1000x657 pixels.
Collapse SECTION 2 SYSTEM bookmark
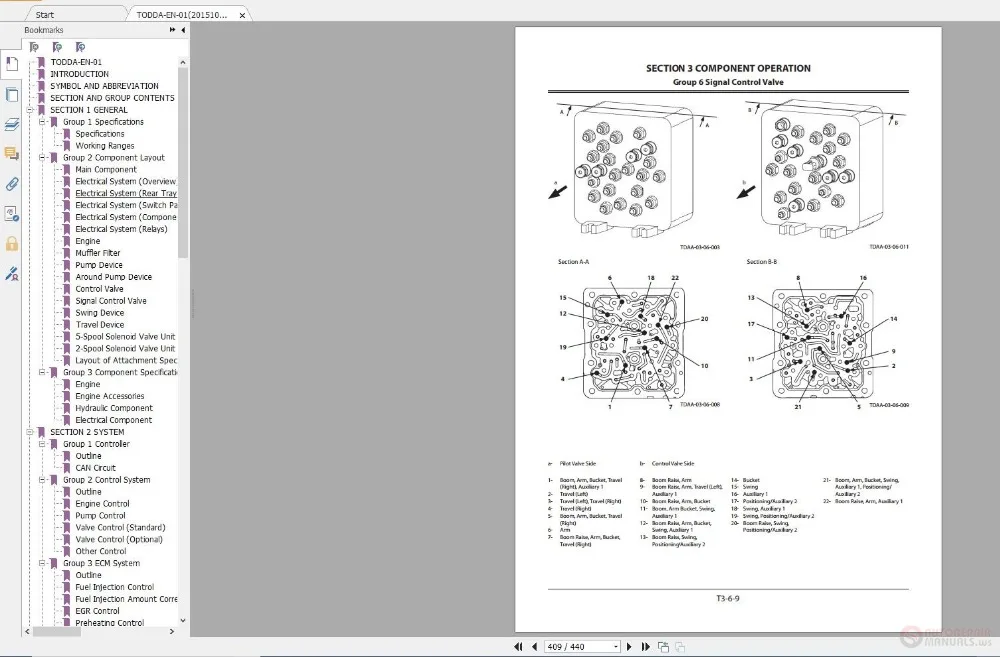(30, 432)
